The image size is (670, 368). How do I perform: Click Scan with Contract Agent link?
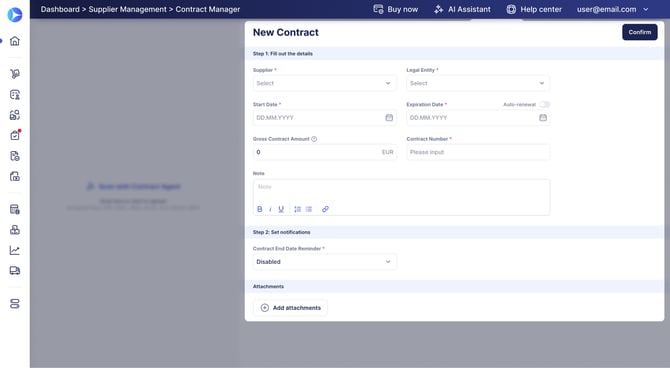(134, 186)
